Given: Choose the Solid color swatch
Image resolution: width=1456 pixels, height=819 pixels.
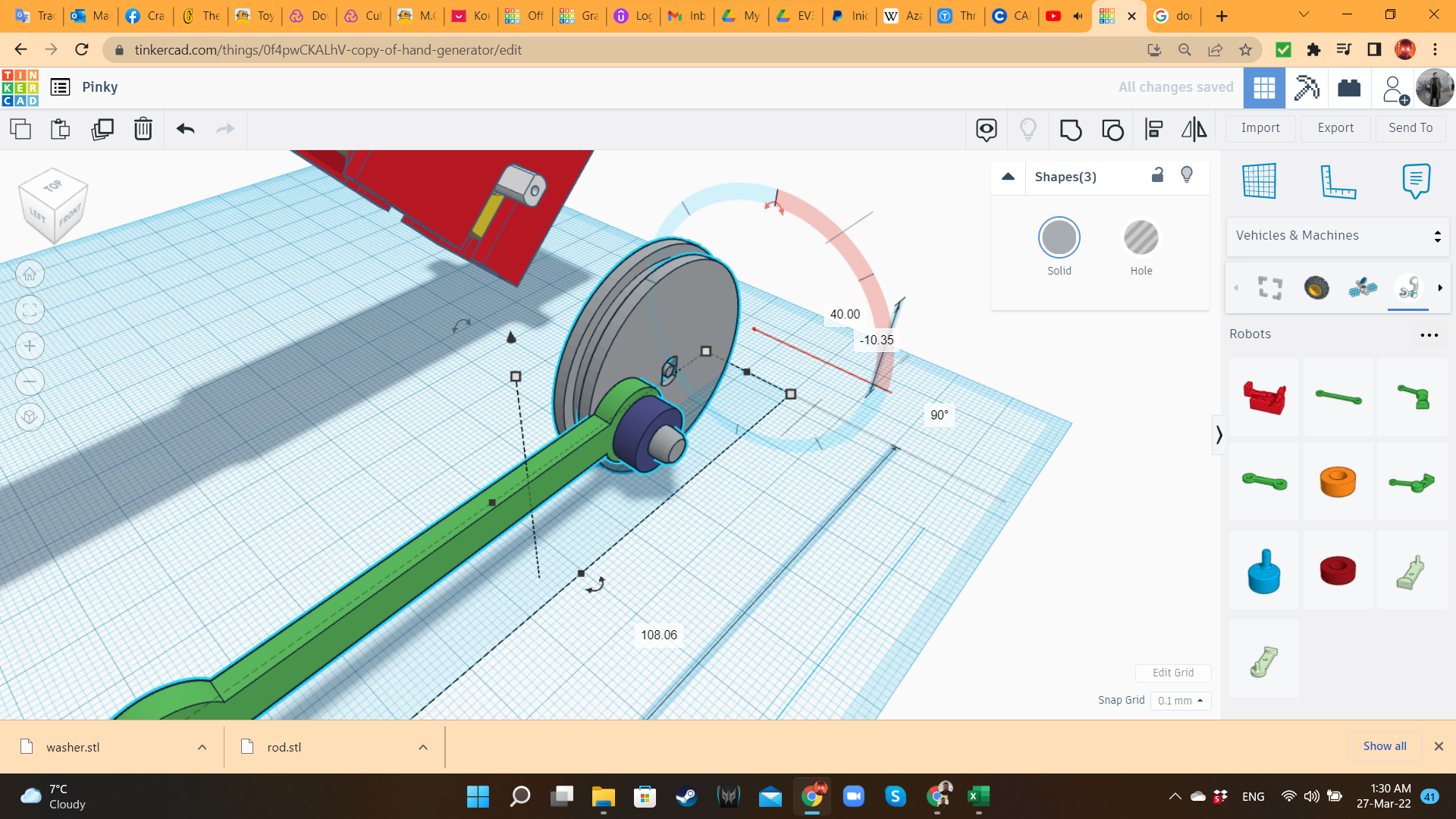Looking at the screenshot, I should pos(1059,238).
